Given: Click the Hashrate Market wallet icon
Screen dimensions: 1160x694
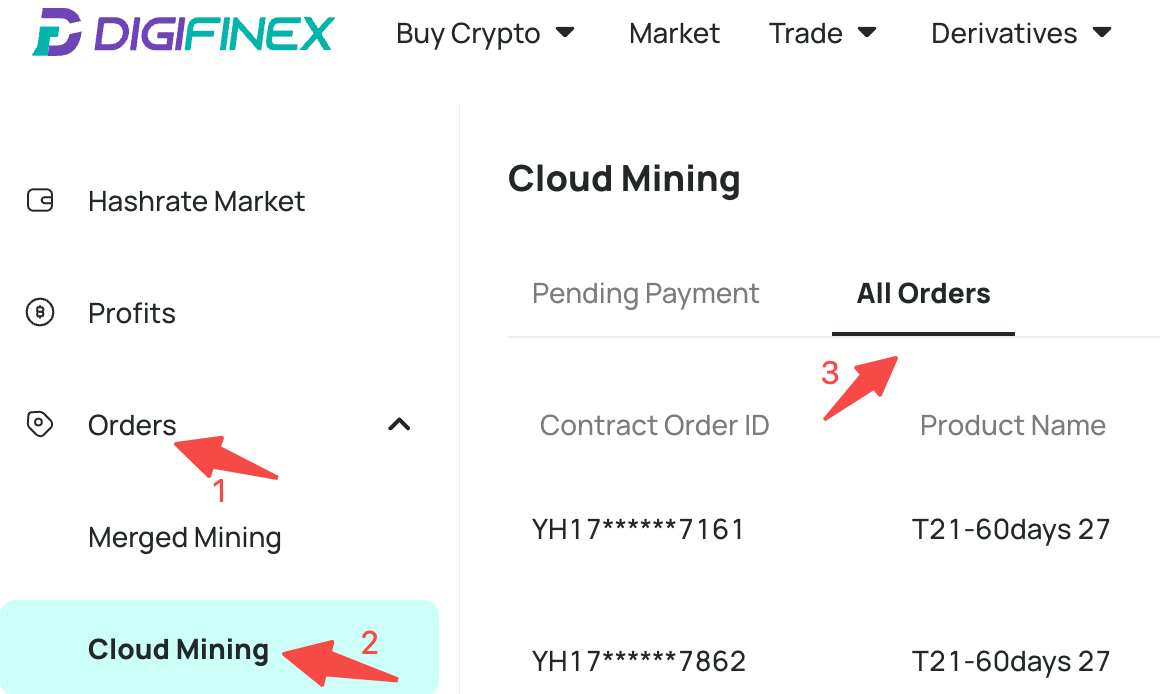Looking at the screenshot, I should [40, 201].
